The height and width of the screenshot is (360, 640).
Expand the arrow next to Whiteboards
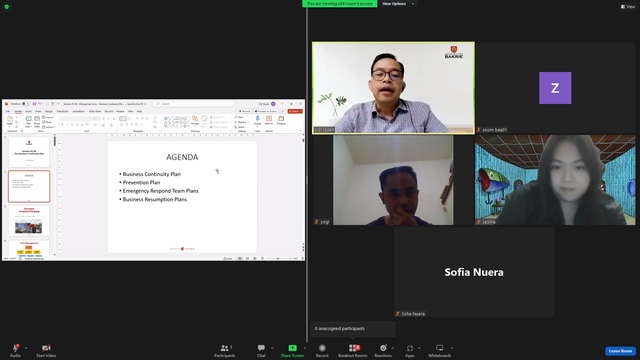(x=452, y=348)
